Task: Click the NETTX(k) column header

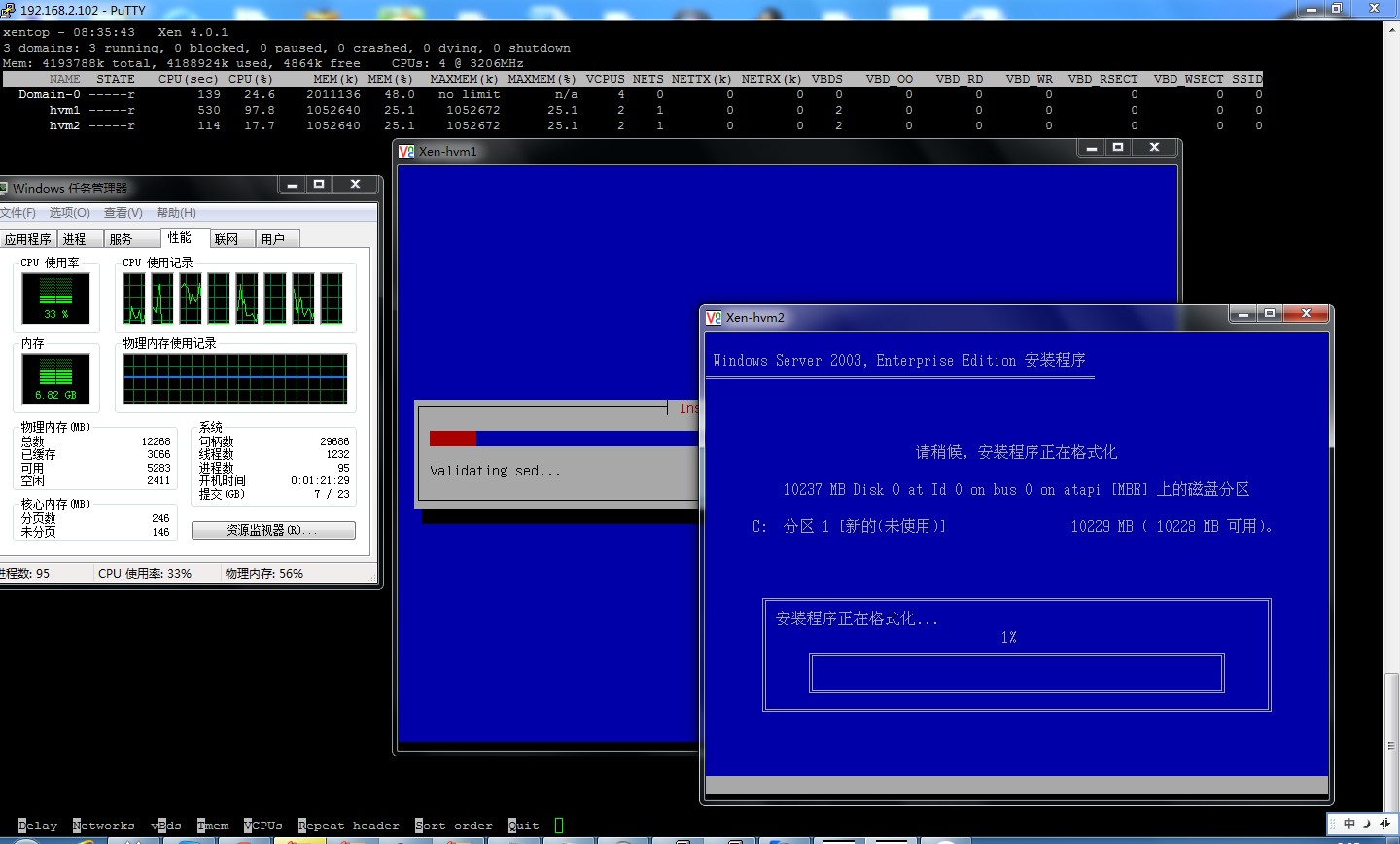Action: pyautogui.click(x=702, y=79)
